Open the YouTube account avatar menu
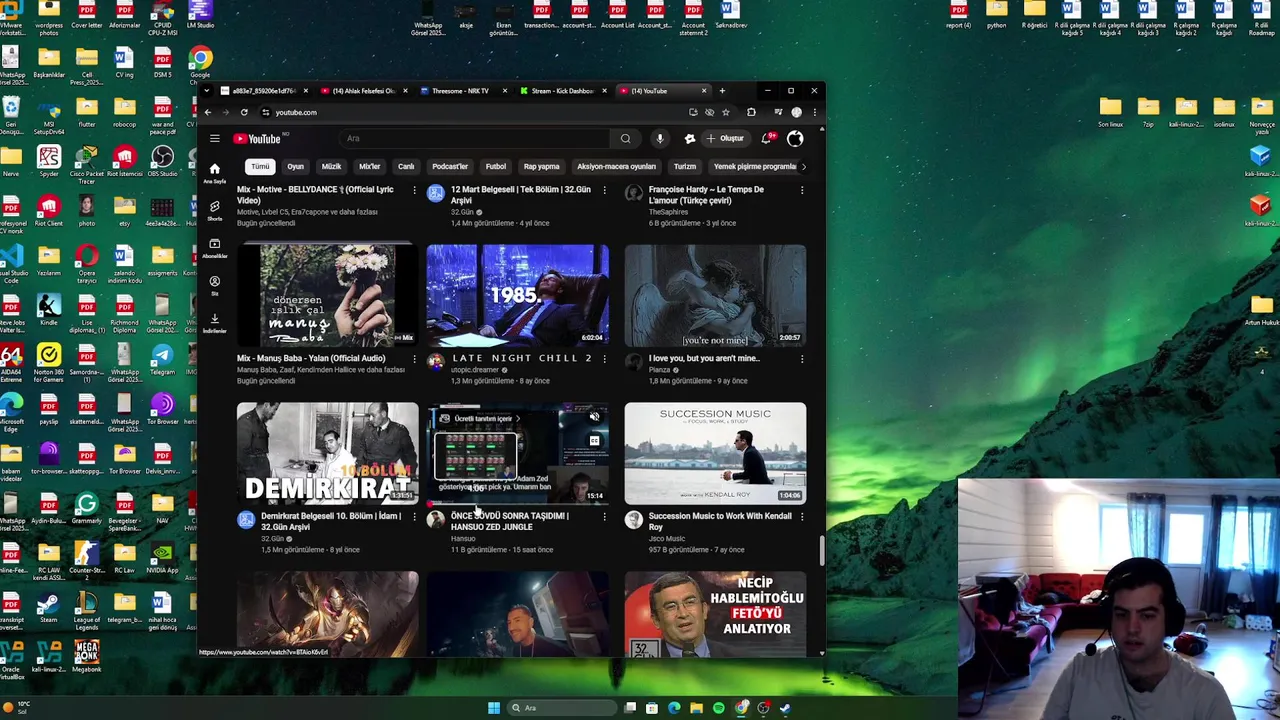1280x720 pixels. click(795, 138)
